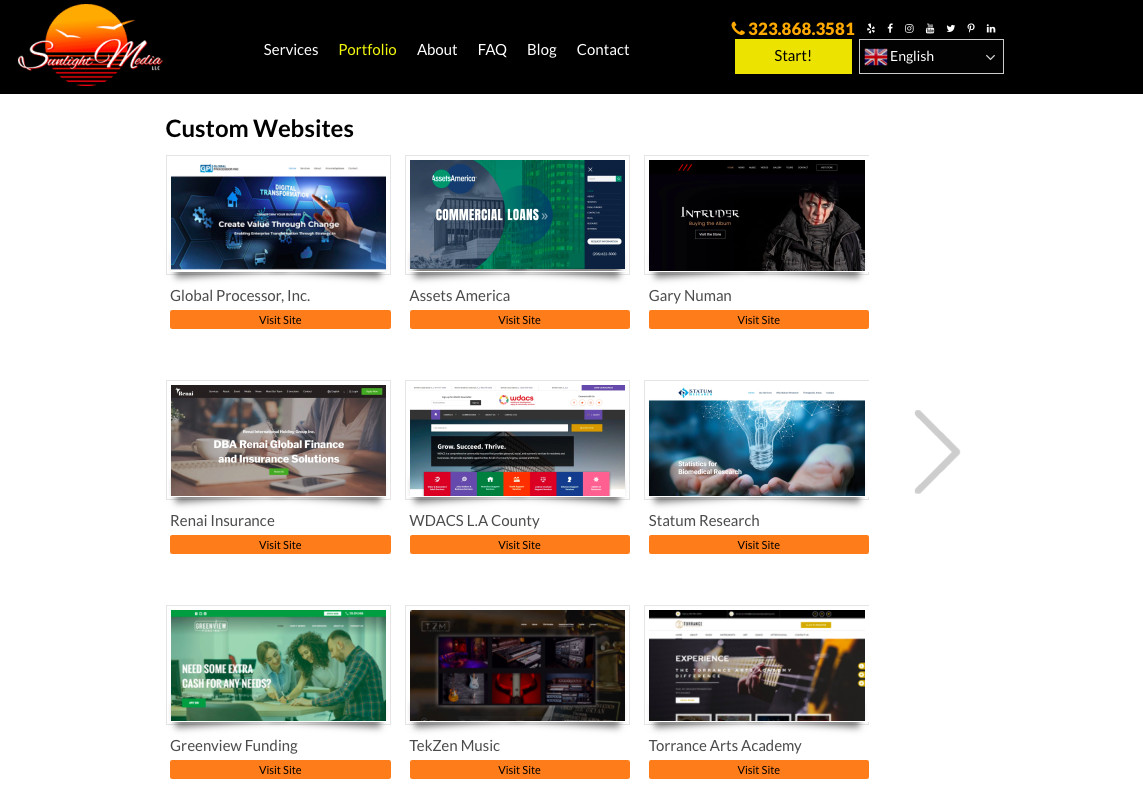Click the "Statum Research" title text
This screenshot has width=1143, height=812.
coord(704,520)
